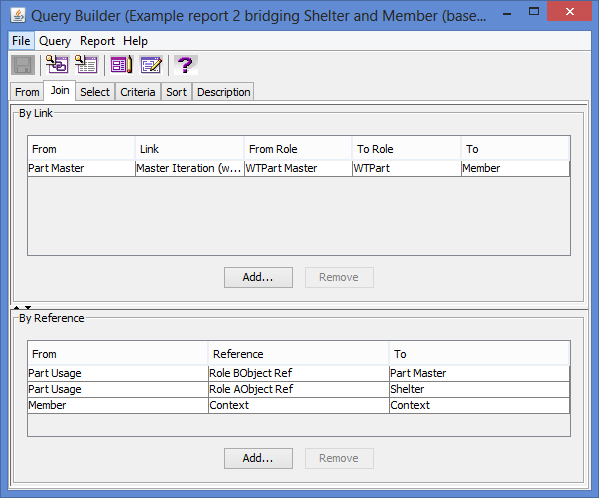Select the Shelter cell

(x=479, y=389)
